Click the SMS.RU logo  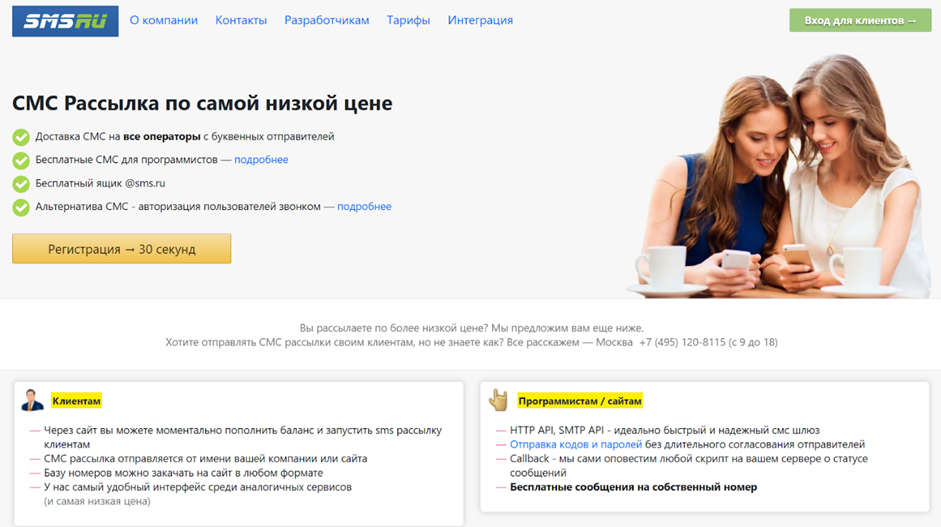click(x=65, y=21)
